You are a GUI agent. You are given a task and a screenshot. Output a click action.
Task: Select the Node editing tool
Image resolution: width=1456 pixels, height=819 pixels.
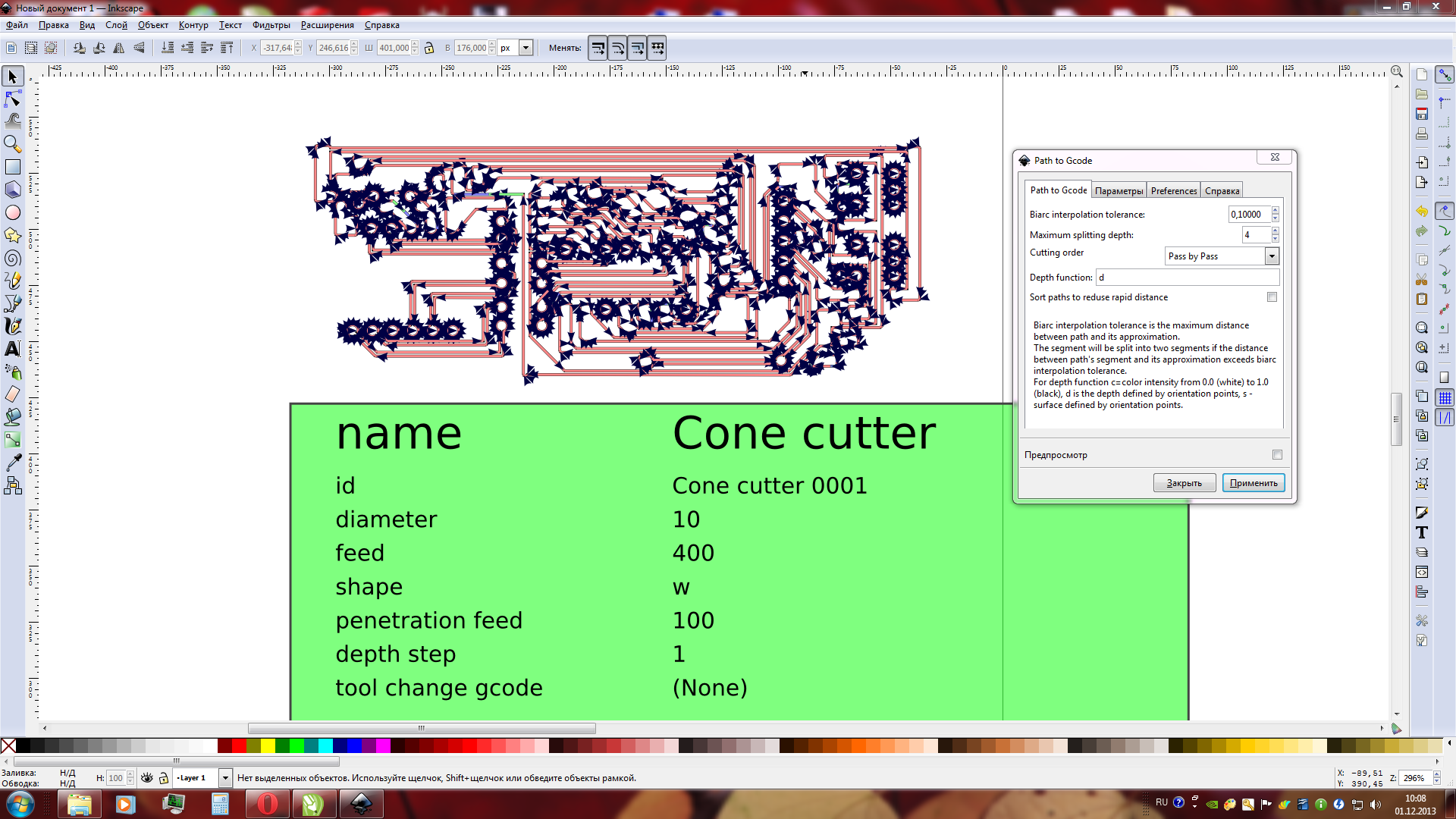coord(13,99)
